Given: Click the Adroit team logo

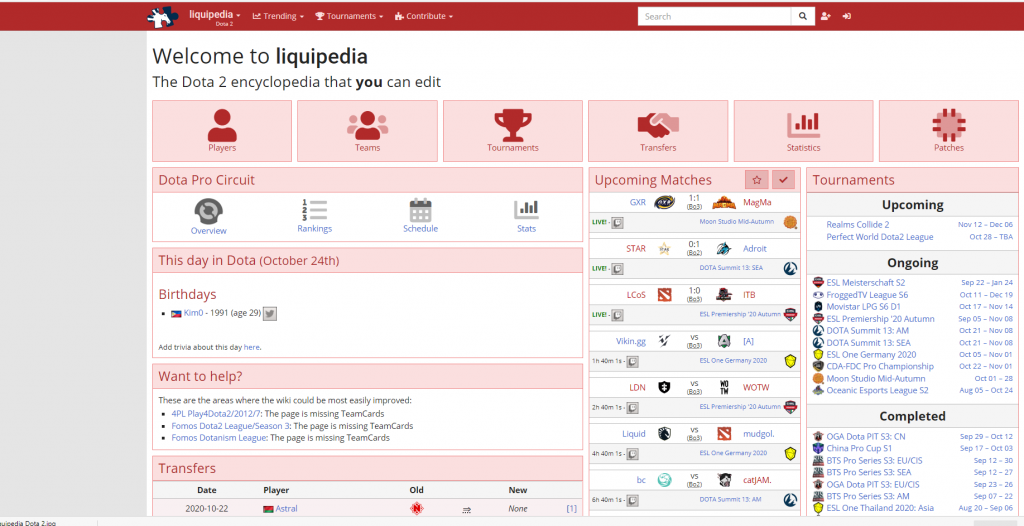Looking at the screenshot, I should tap(723, 248).
